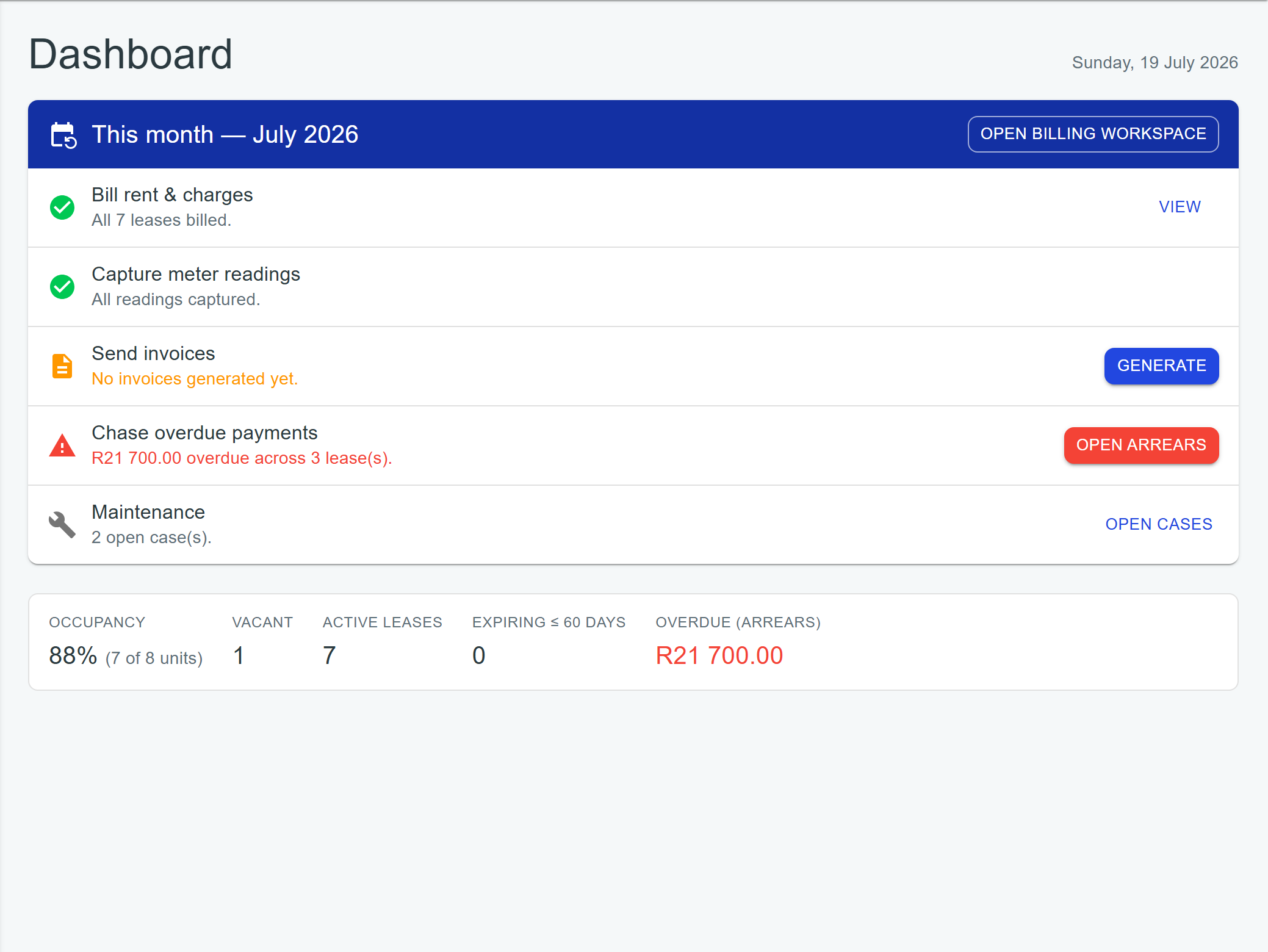The width and height of the screenshot is (1268, 952).
Task: Open maintenance cases
Action: (1158, 525)
